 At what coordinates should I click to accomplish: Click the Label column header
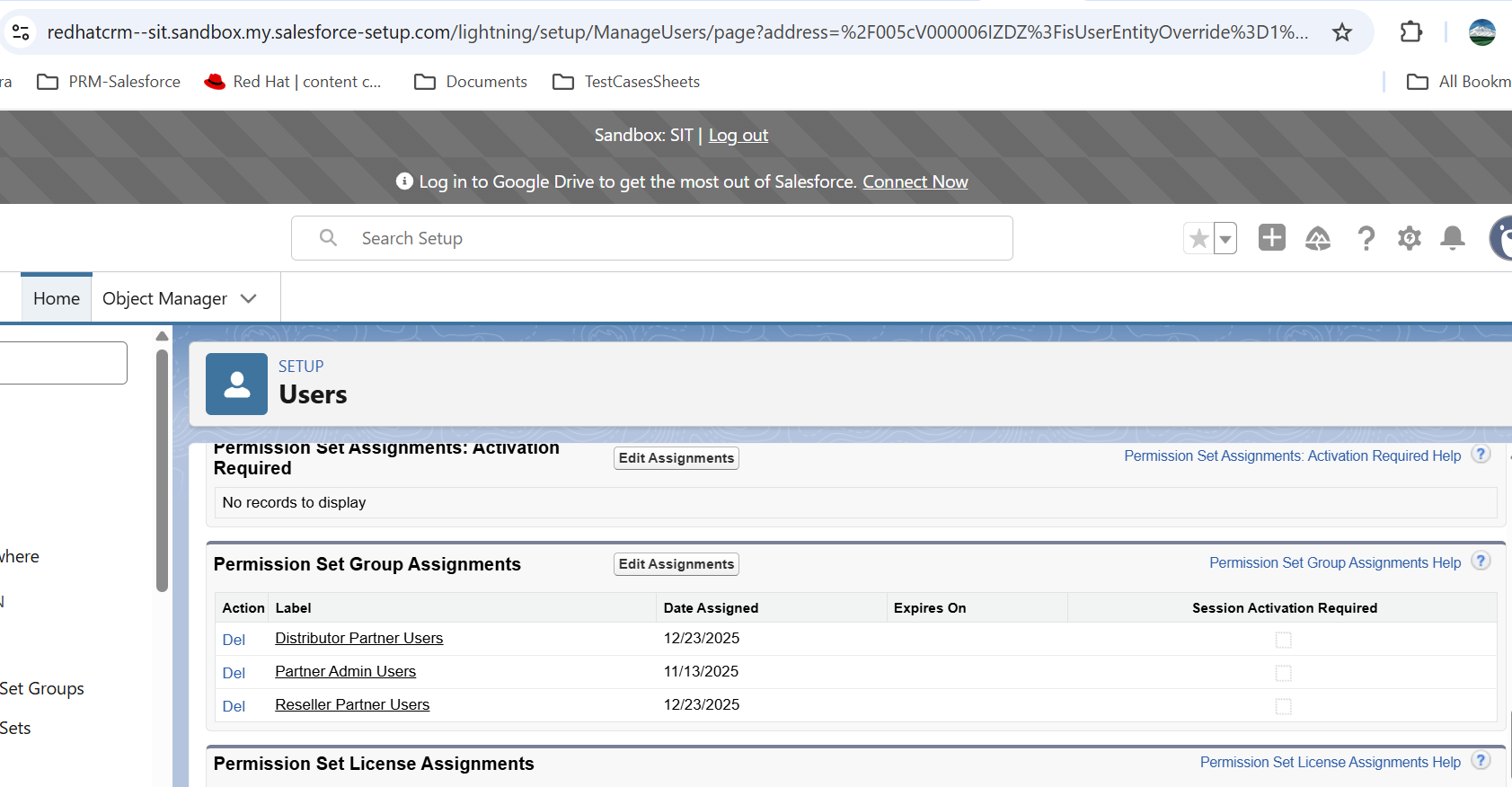[x=293, y=608]
